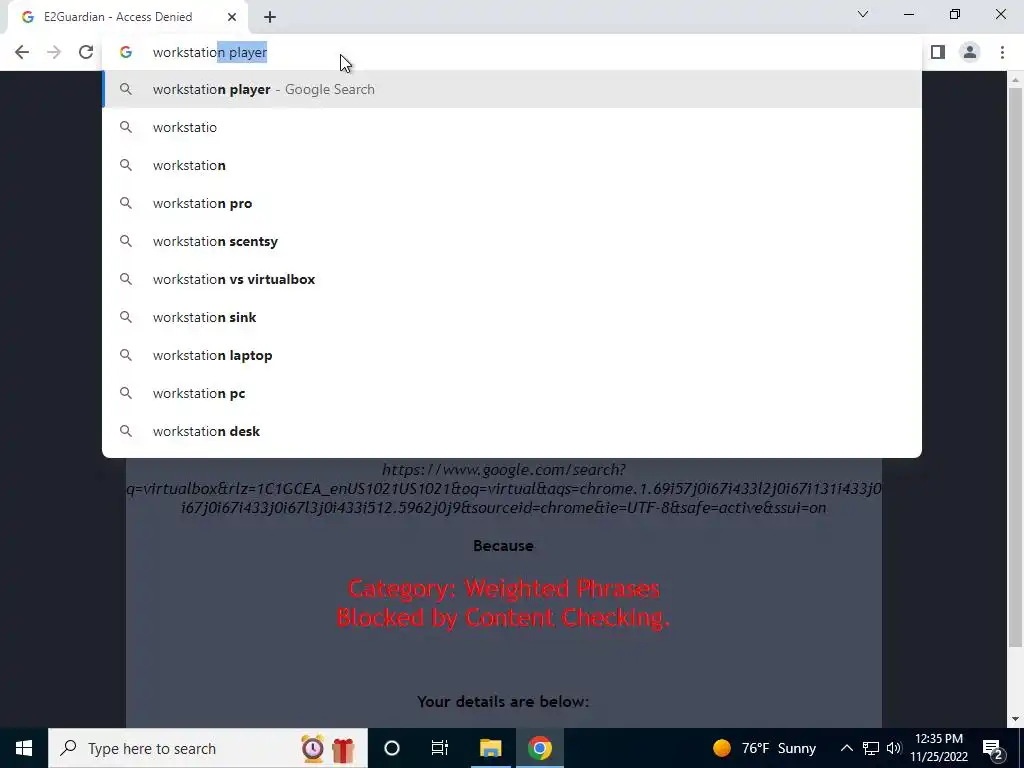Click 'Blocked by Content Checking.' text
Screen dimensions: 1024x768
point(504,617)
